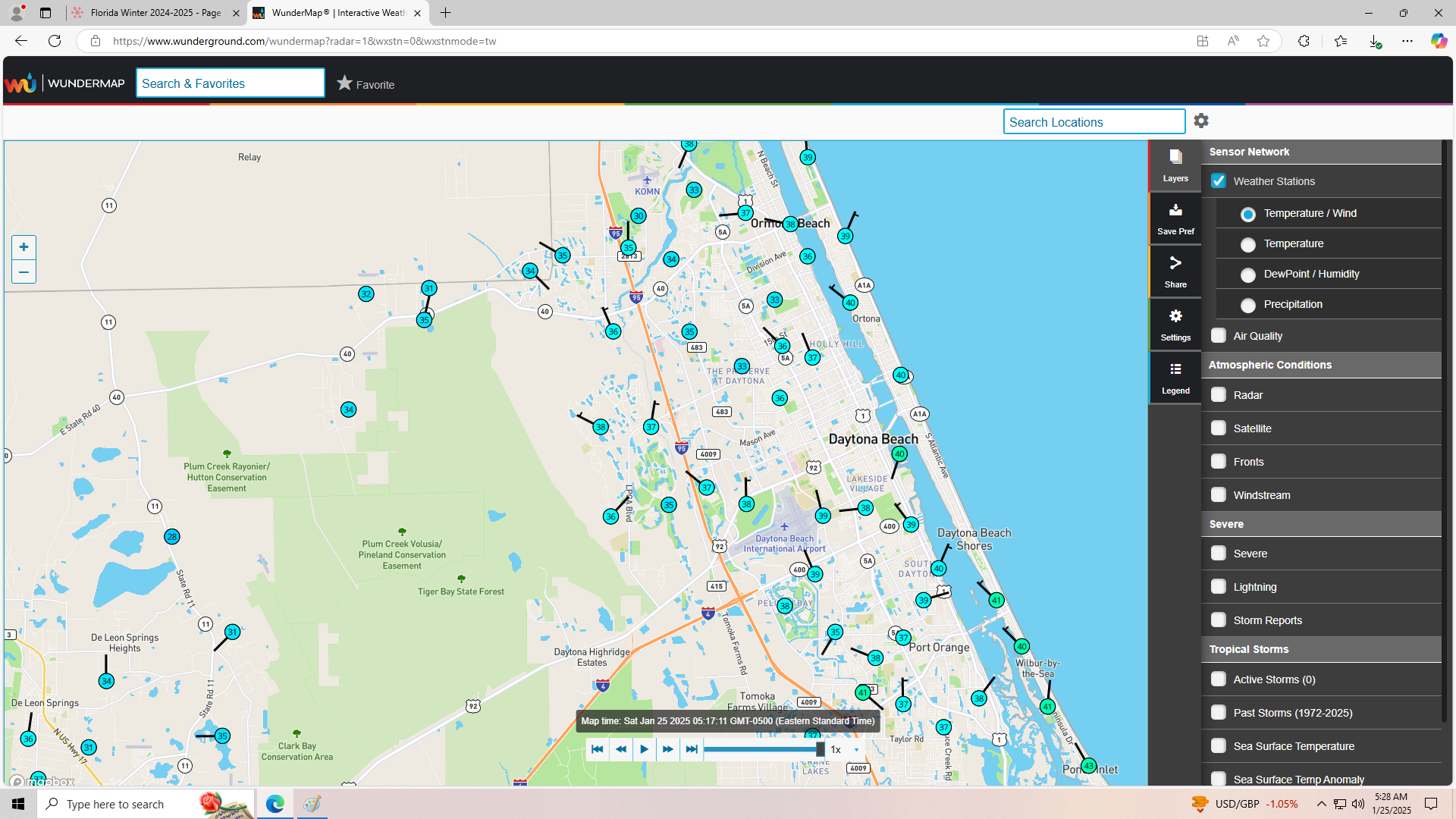Toggle the Windstream layer
Screen dimensions: 1456x819
tap(1219, 494)
